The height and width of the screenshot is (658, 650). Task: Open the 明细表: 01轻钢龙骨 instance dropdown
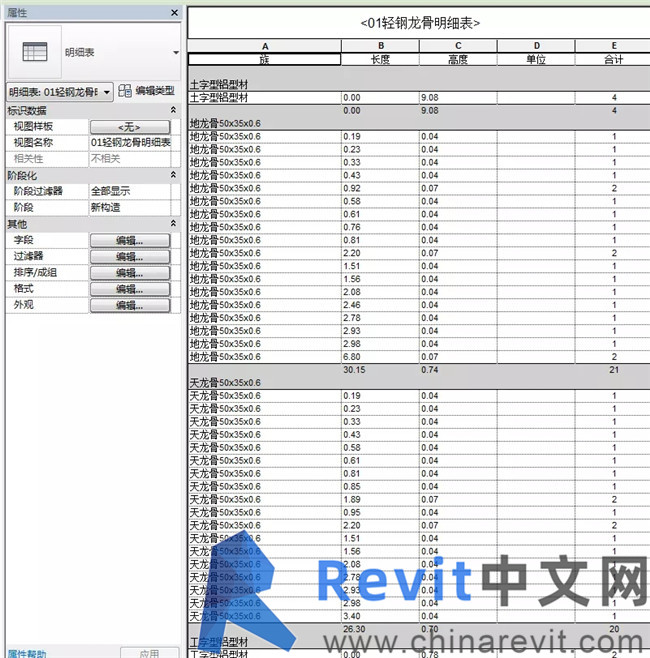(x=60, y=92)
